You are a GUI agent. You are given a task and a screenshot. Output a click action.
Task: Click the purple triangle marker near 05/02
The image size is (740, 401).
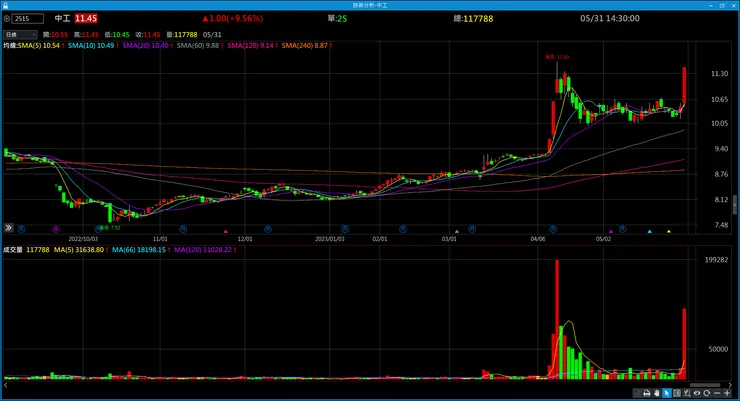click(611, 231)
